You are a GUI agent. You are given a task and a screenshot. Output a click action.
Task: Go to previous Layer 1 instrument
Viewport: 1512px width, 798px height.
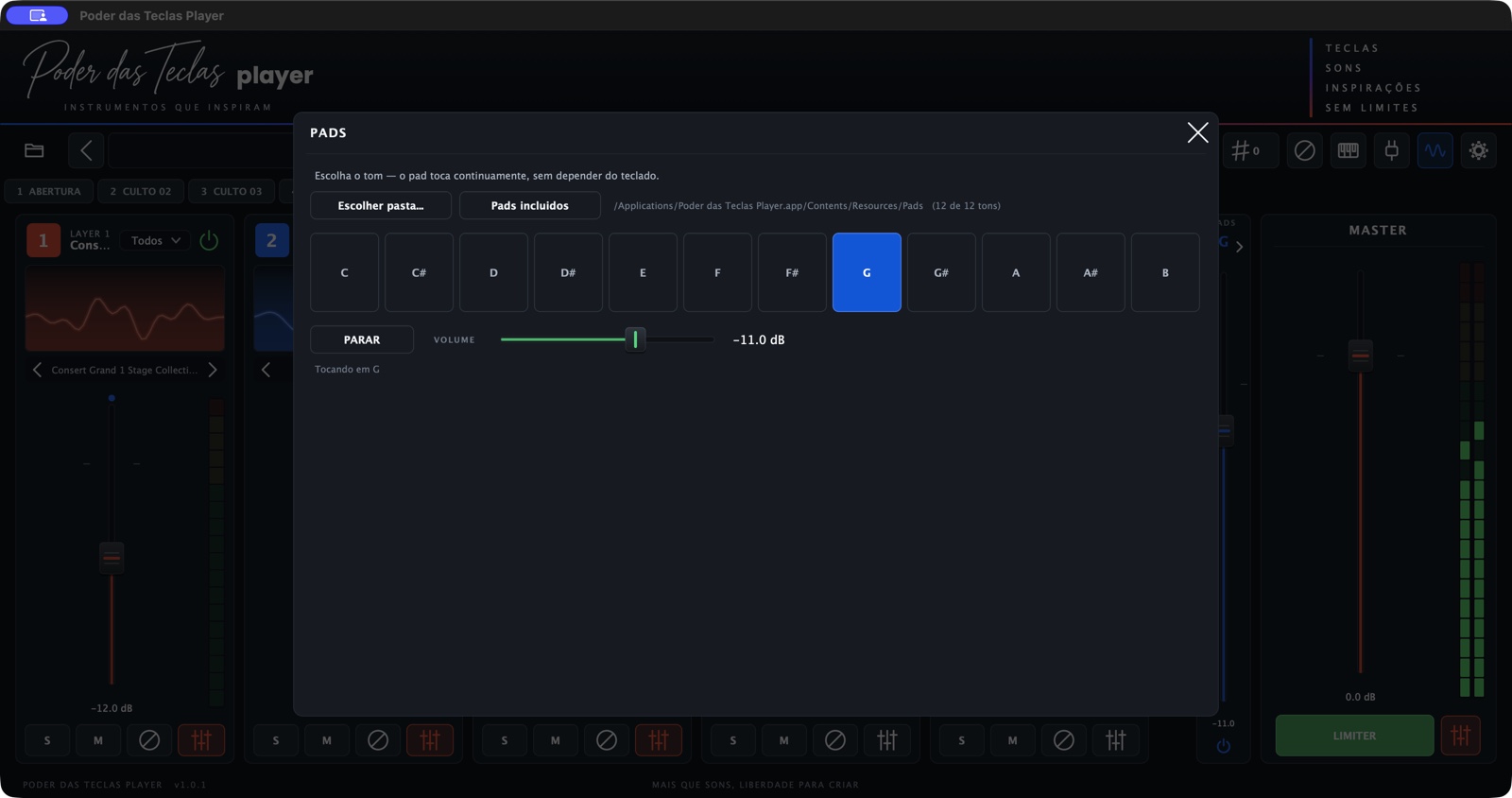(38, 370)
